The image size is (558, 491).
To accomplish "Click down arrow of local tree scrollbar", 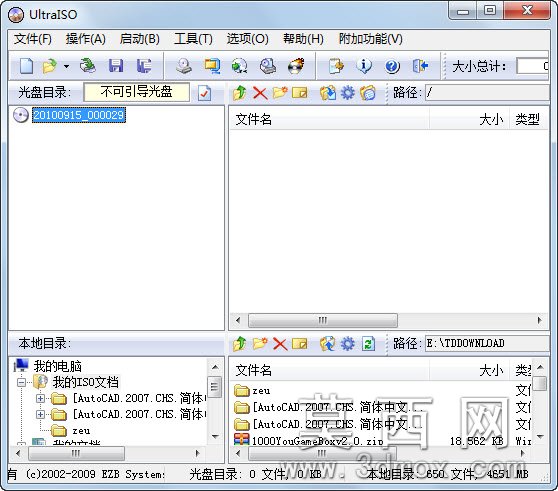I will coord(215,436).
